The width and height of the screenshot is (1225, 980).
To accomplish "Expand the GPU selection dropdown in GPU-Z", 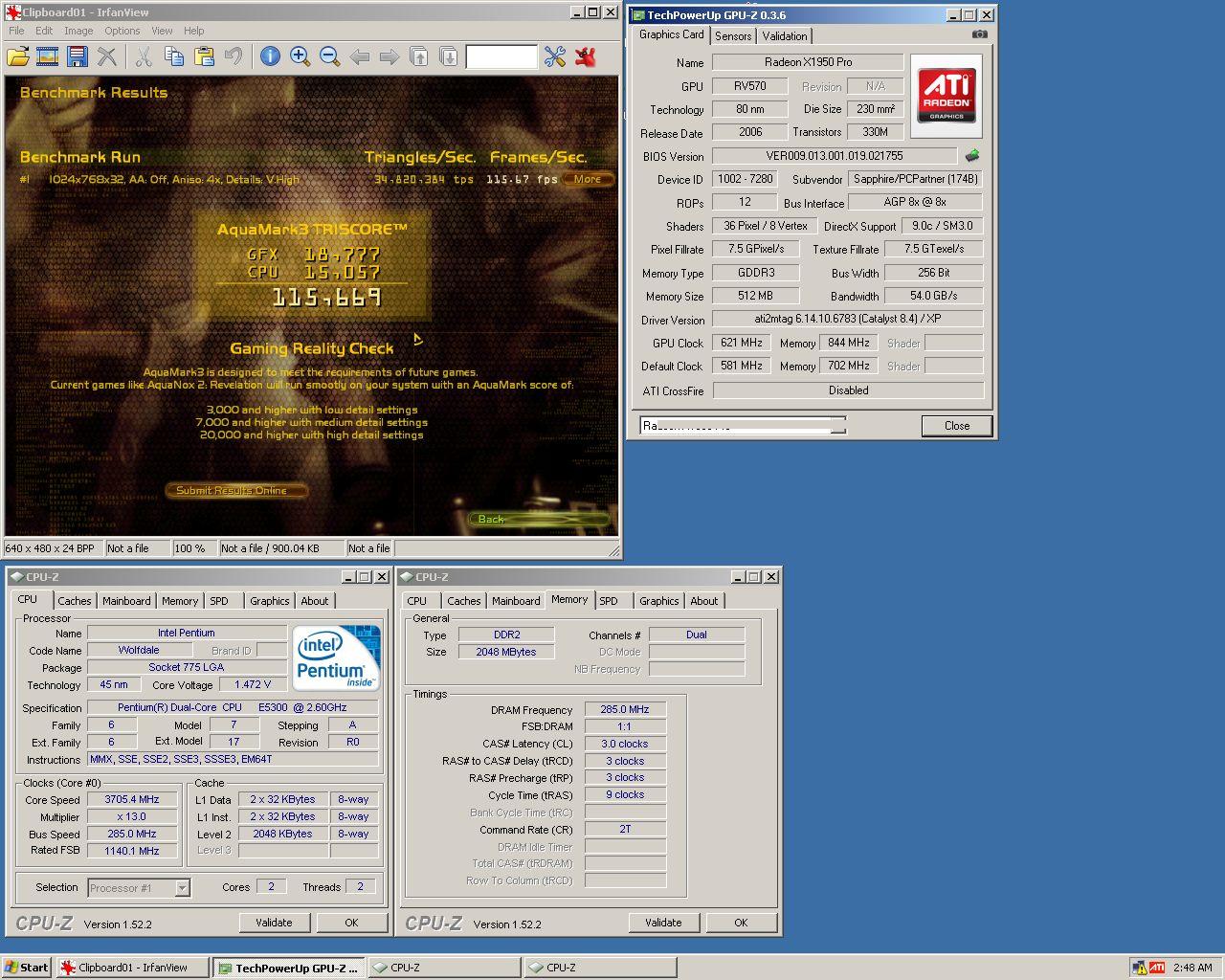I will pos(838,426).
